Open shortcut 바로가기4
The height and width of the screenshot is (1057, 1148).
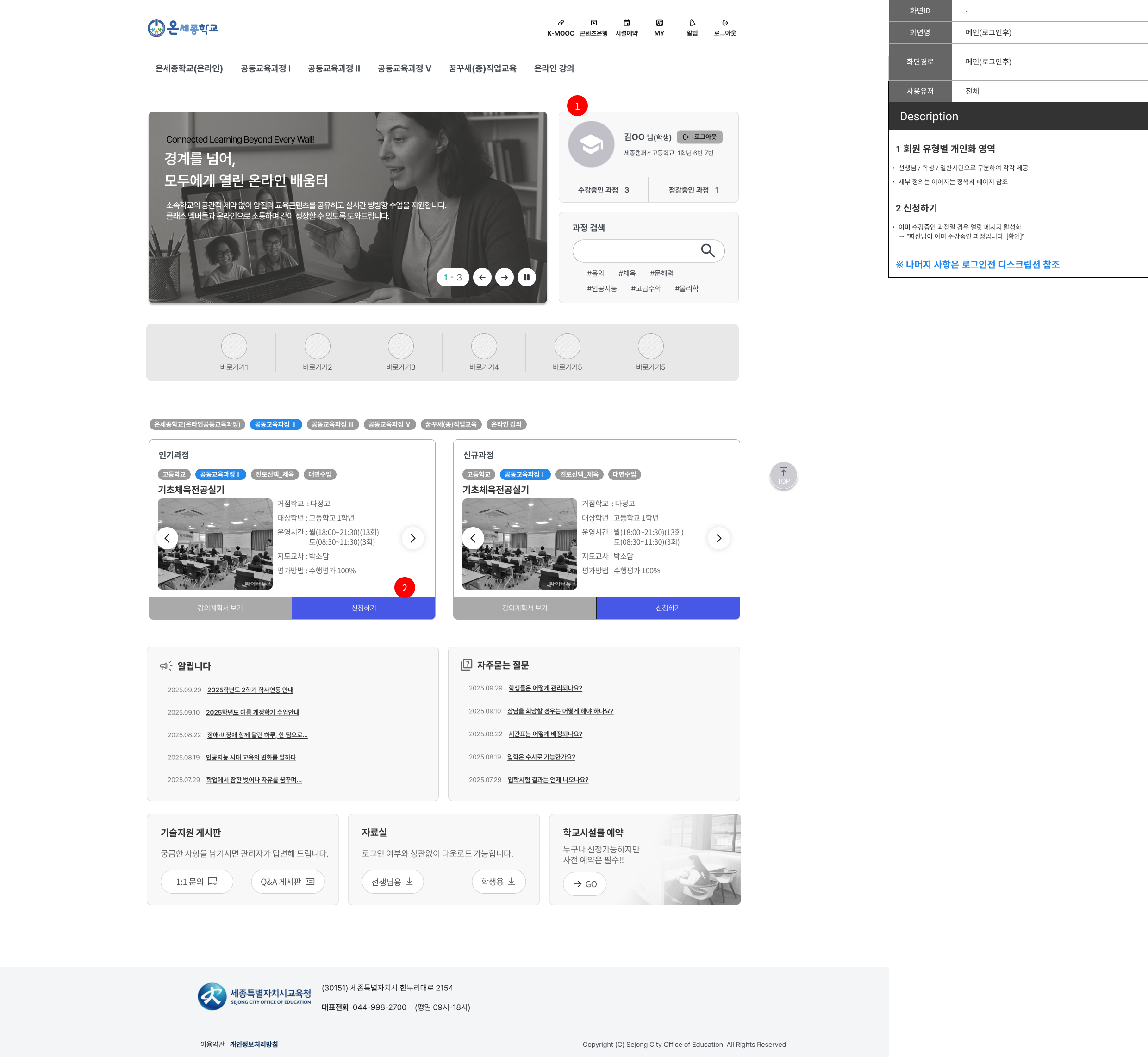pos(484,352)
